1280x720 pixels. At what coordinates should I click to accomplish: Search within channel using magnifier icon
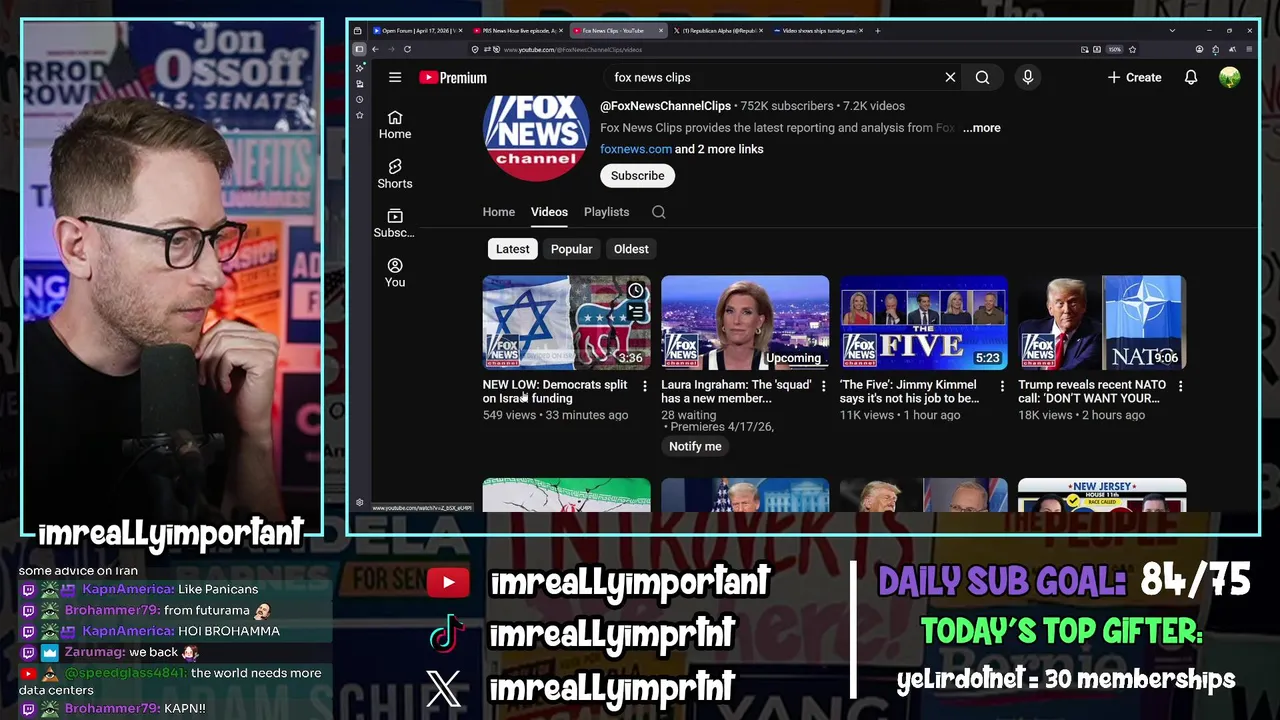[x=658, y=212]
